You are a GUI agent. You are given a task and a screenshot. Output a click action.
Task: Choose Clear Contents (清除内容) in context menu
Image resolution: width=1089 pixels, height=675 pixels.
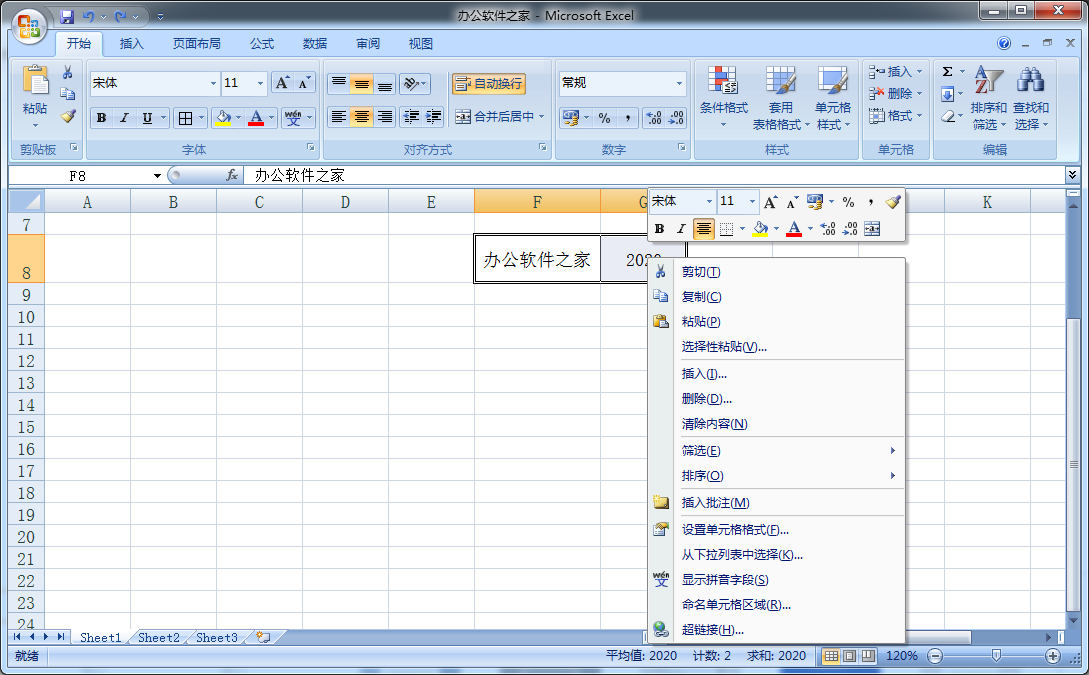777,424
